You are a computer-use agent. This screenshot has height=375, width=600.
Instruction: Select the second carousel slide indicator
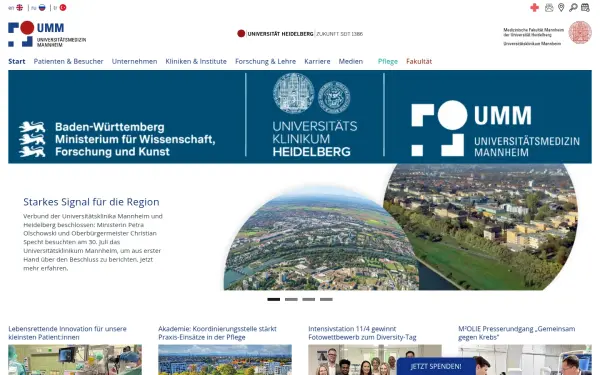(291, 299)
